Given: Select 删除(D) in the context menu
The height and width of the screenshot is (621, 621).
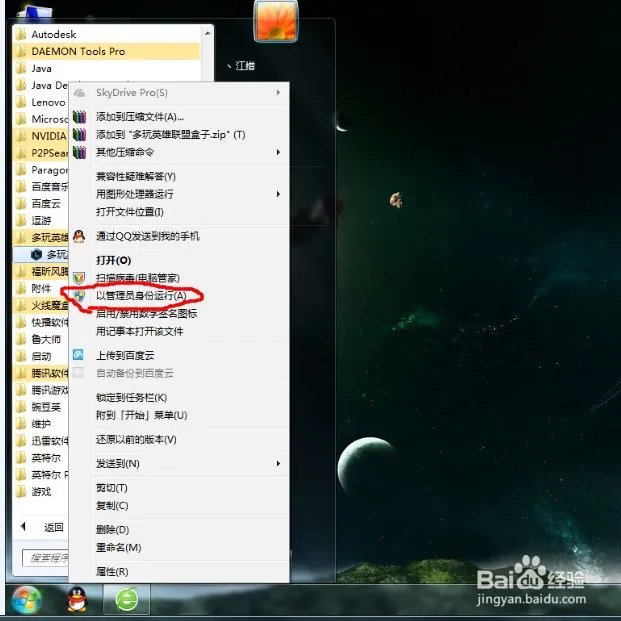Looking at the screenshot, I should coord(112,530).
